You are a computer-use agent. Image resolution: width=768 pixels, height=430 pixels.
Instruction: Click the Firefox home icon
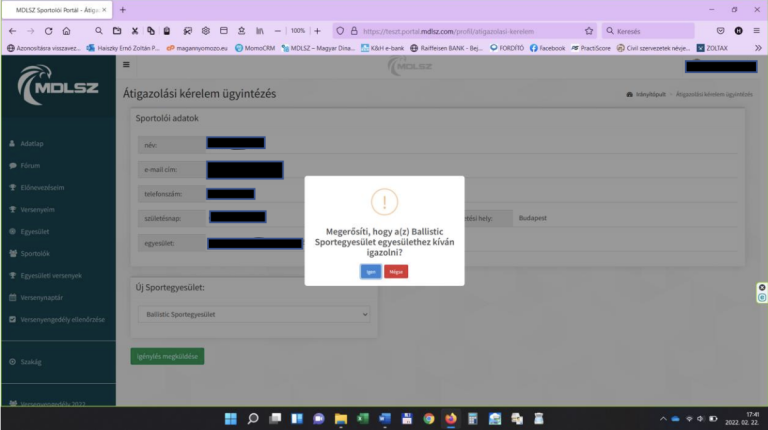(65, 31)
